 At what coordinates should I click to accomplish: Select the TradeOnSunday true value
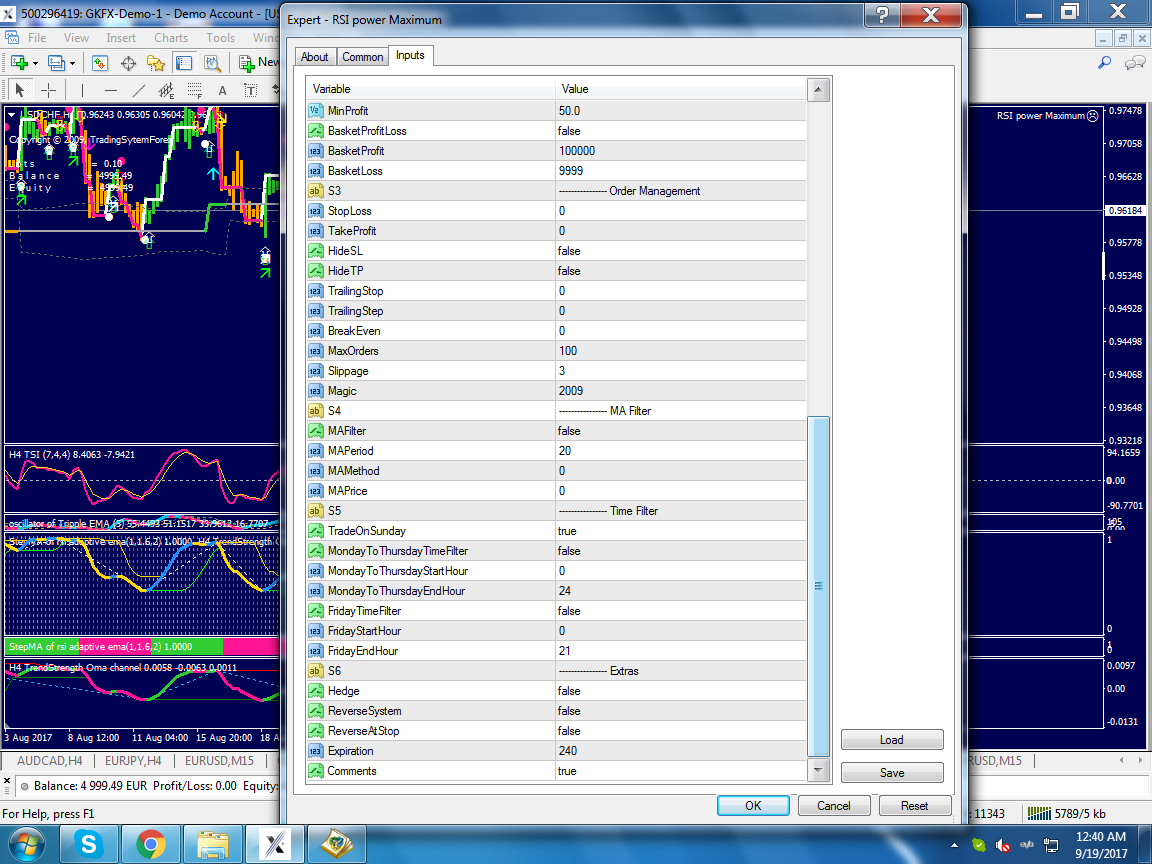(x=680, y=530)
